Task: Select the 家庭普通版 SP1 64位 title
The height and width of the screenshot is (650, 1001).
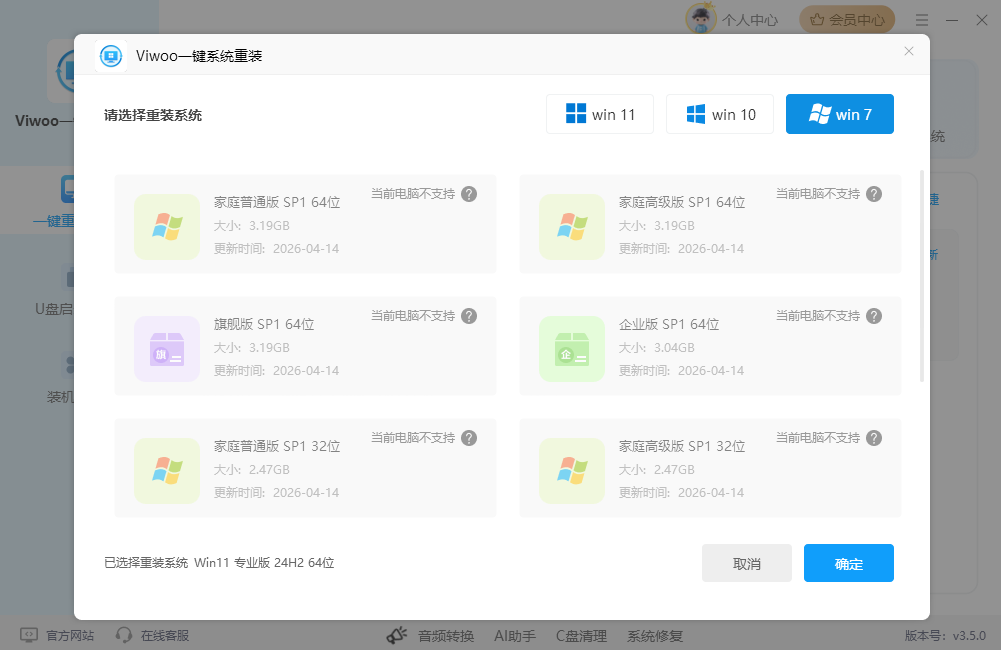Action: pos(277,202)
